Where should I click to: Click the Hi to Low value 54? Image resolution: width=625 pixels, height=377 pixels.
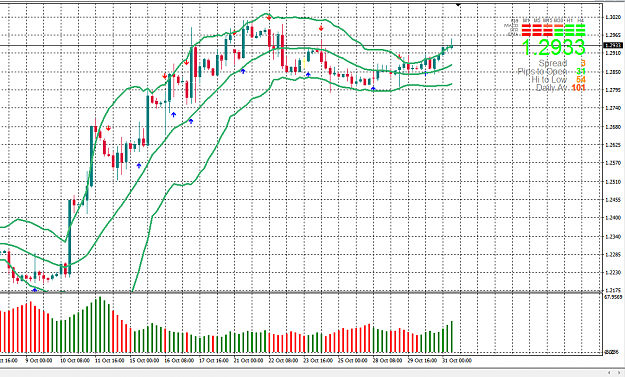point(581,80)
